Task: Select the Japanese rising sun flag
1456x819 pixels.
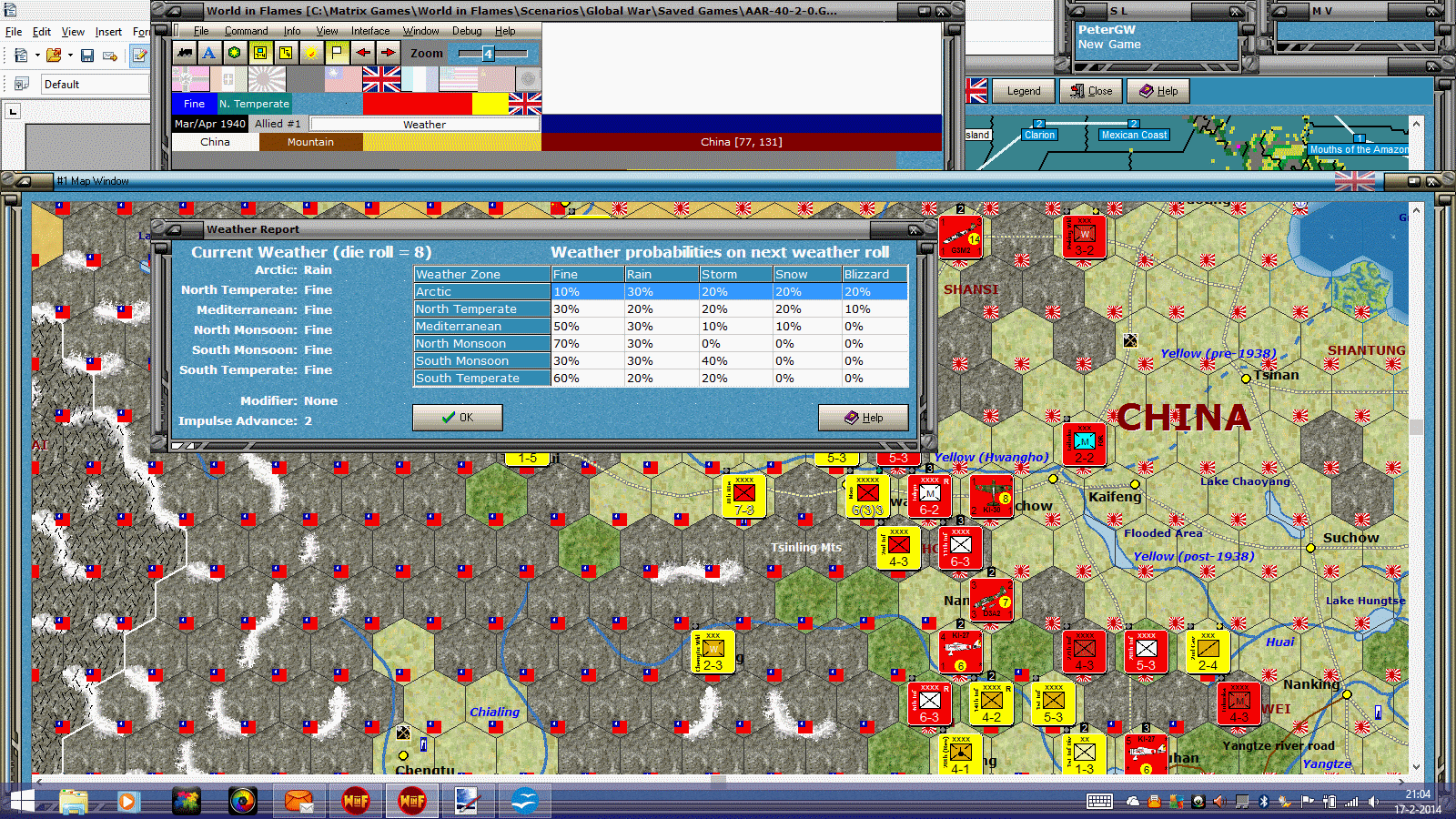Action: click(267, 79)
